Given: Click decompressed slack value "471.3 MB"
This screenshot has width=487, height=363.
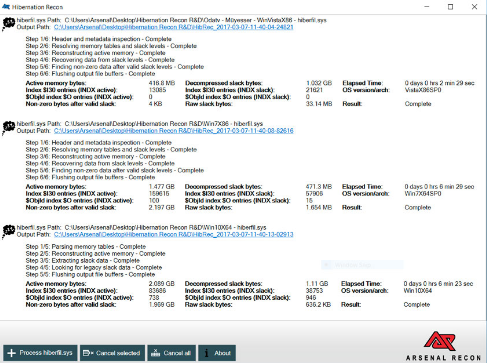Looking at the screenshot, I should [x=319, y=187].
